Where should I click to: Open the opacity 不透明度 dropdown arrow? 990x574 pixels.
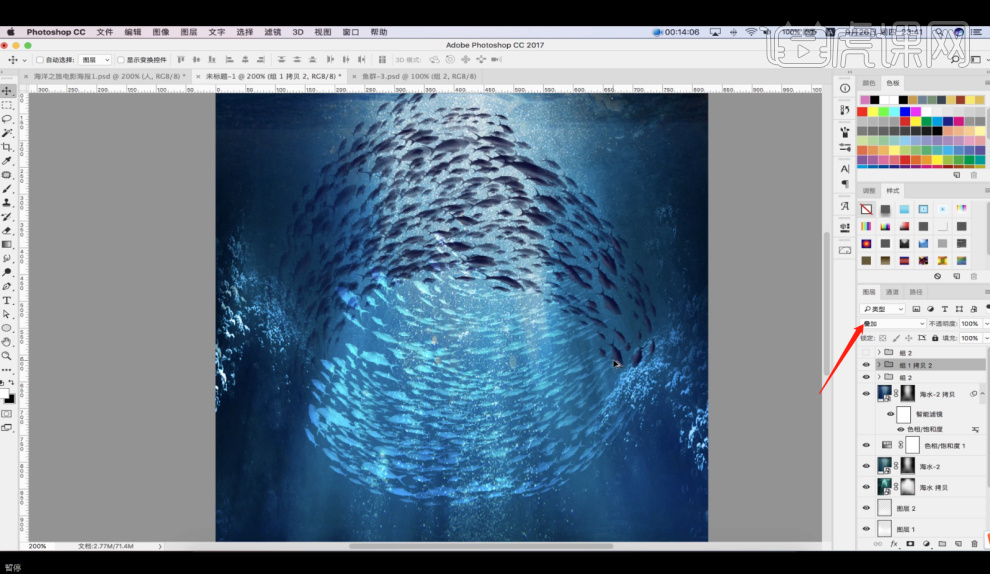(x=986, y=324)
